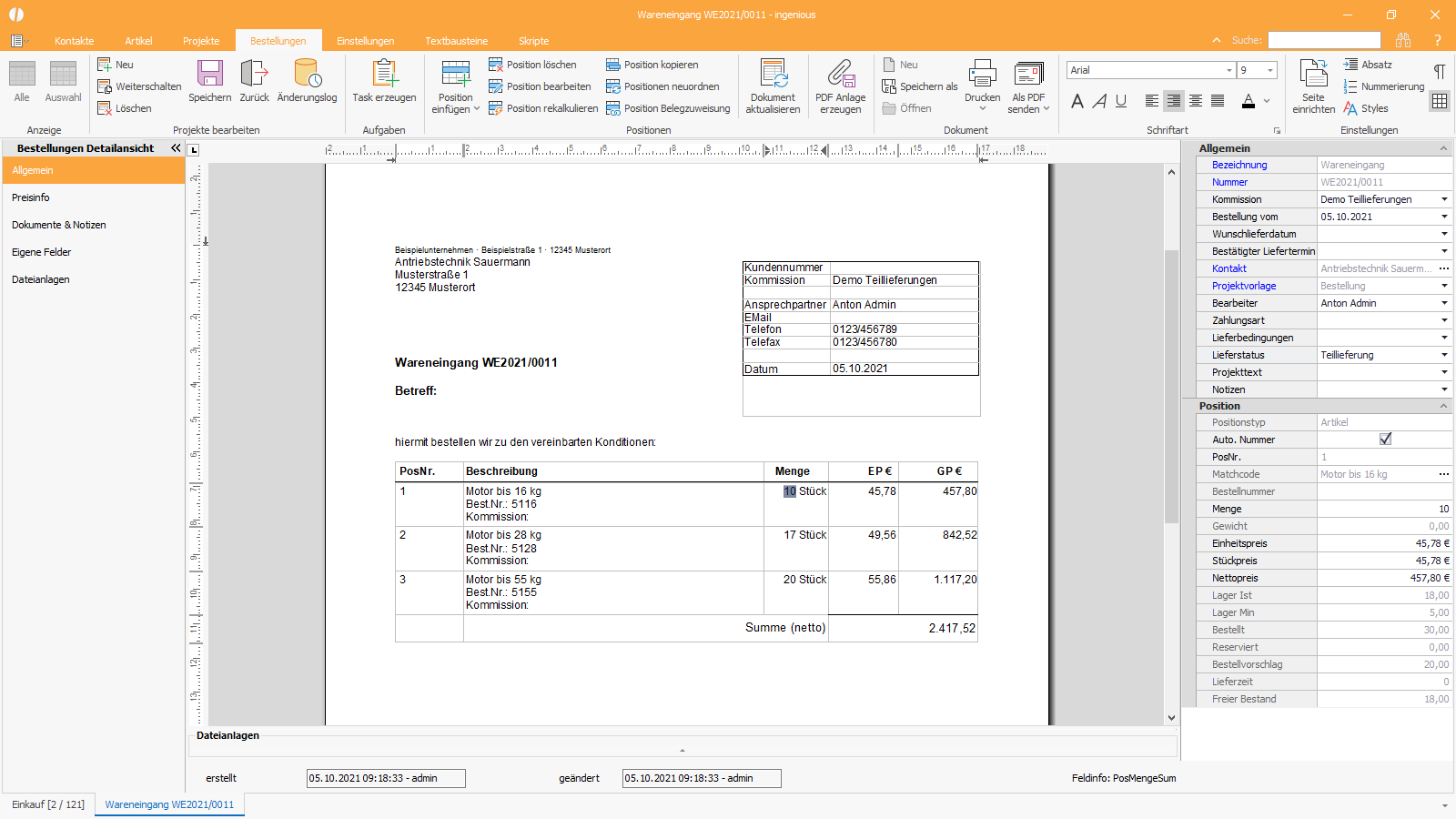The height and width of the screenshot is (819, 1456).
Task: Open the Arial font dropdown
Action: [x=1229, y=70]
